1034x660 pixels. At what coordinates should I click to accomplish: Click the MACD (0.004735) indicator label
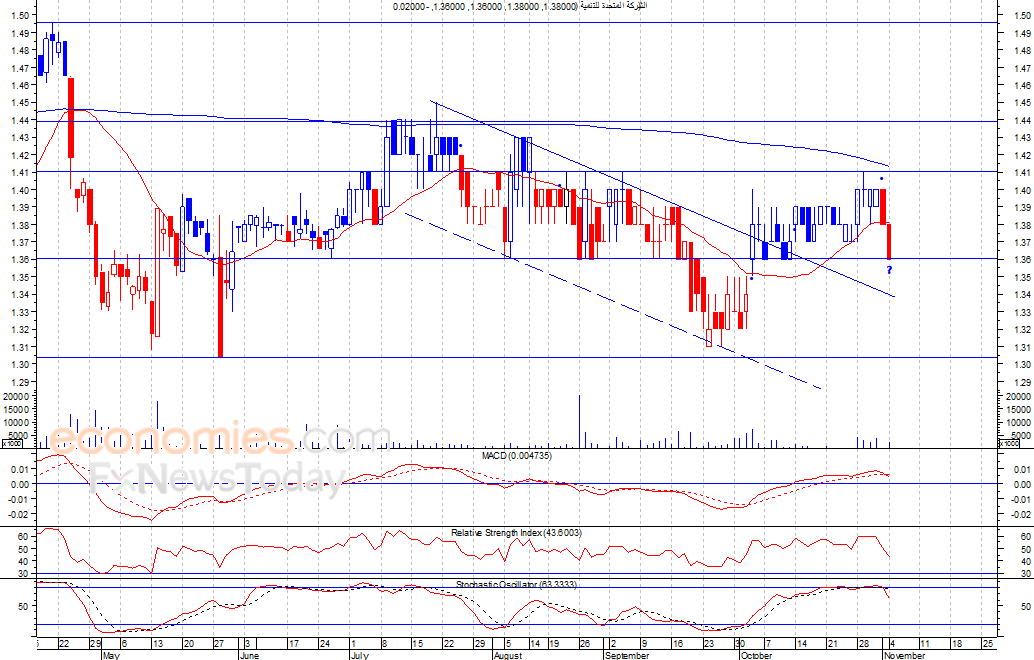click(x=516, y=456)
